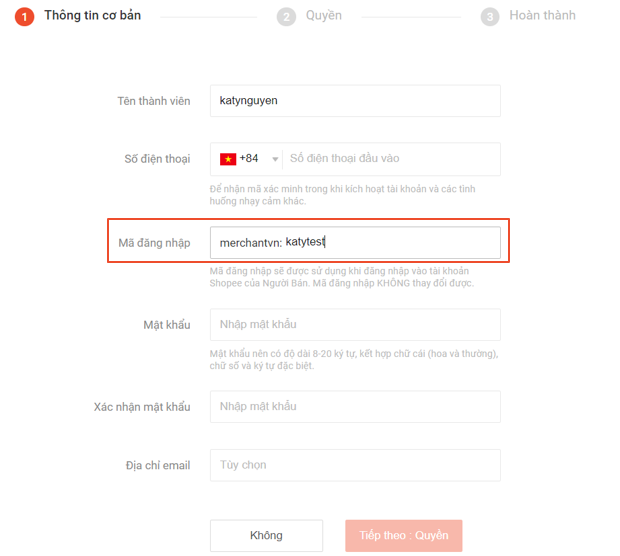Image resolution: width=620 pixels, height=556 pixels.
Task: Click the step 2 circle icon
Action: 286,17
